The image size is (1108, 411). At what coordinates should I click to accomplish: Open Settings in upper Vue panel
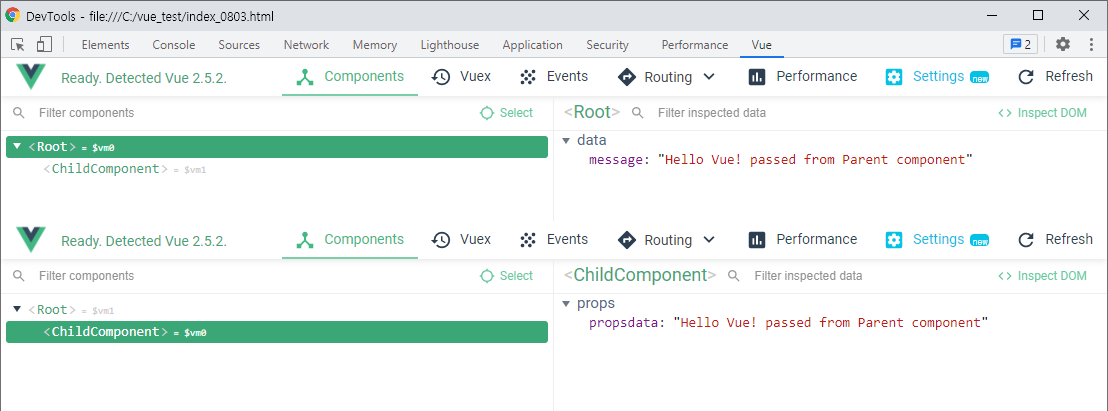click(937, 76)
